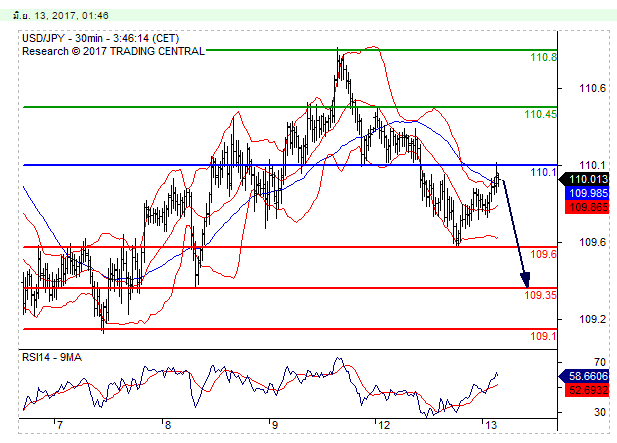This screenshot has height=443, width=617.
Task: Select the 110.45 green resistance level label
Action: (540, 114)
